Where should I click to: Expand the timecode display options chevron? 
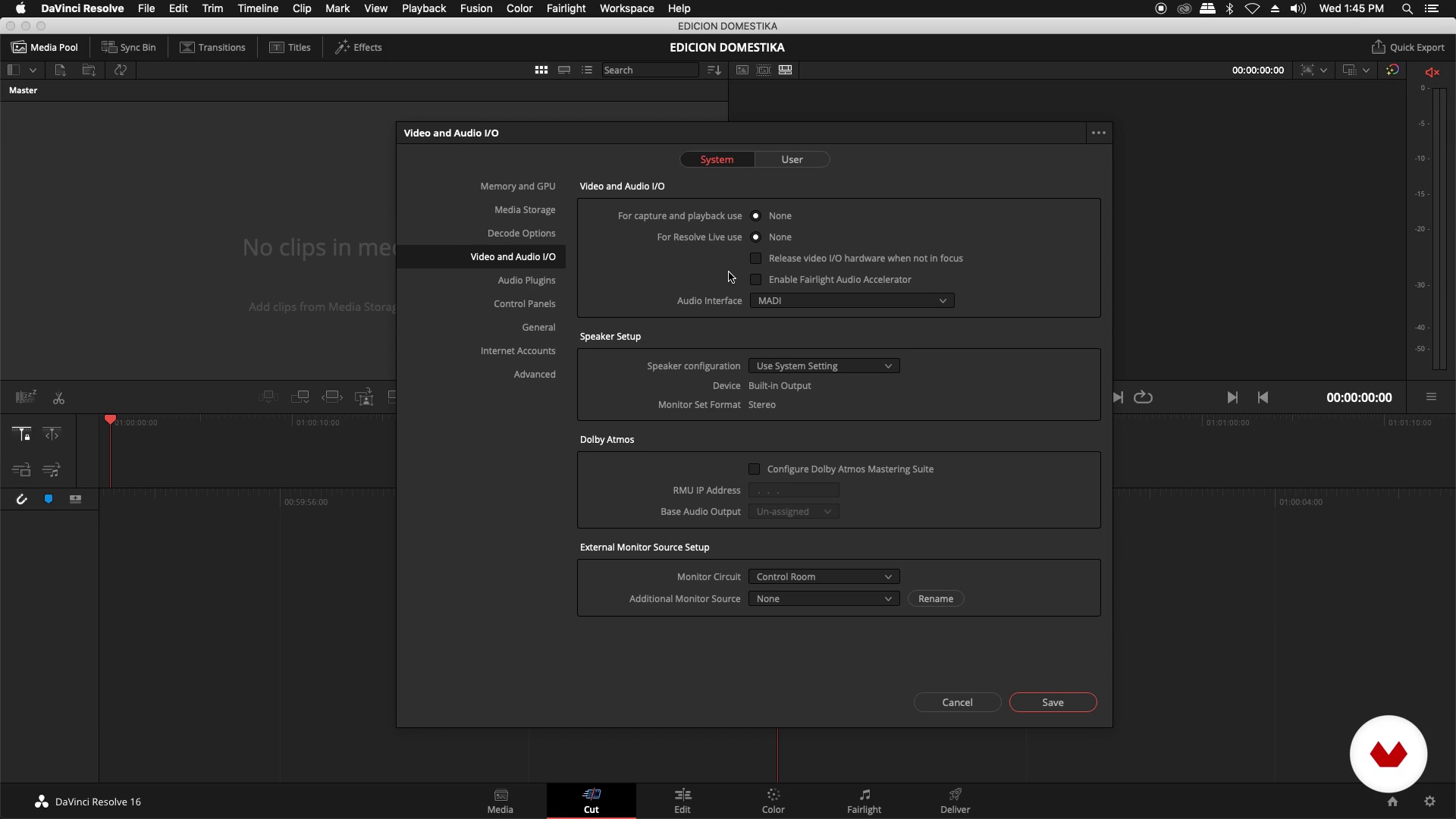(x=1366, y=70)
